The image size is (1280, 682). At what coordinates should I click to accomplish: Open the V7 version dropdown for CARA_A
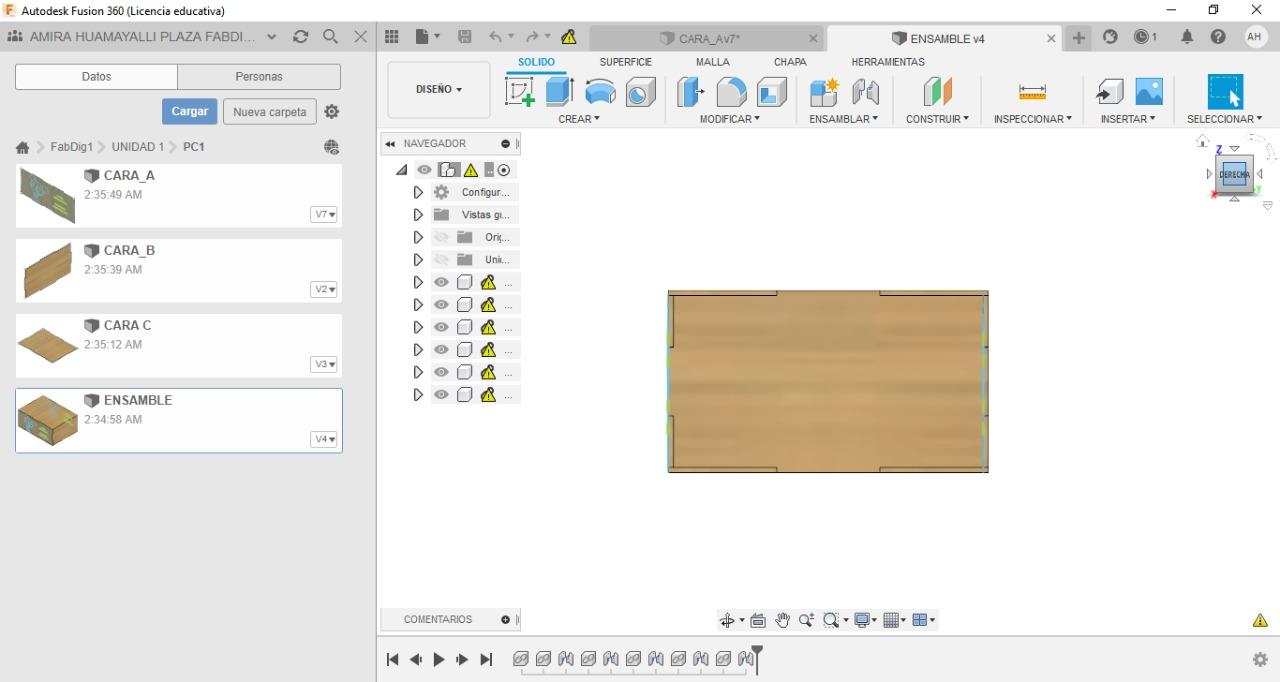tap(324, 214)
